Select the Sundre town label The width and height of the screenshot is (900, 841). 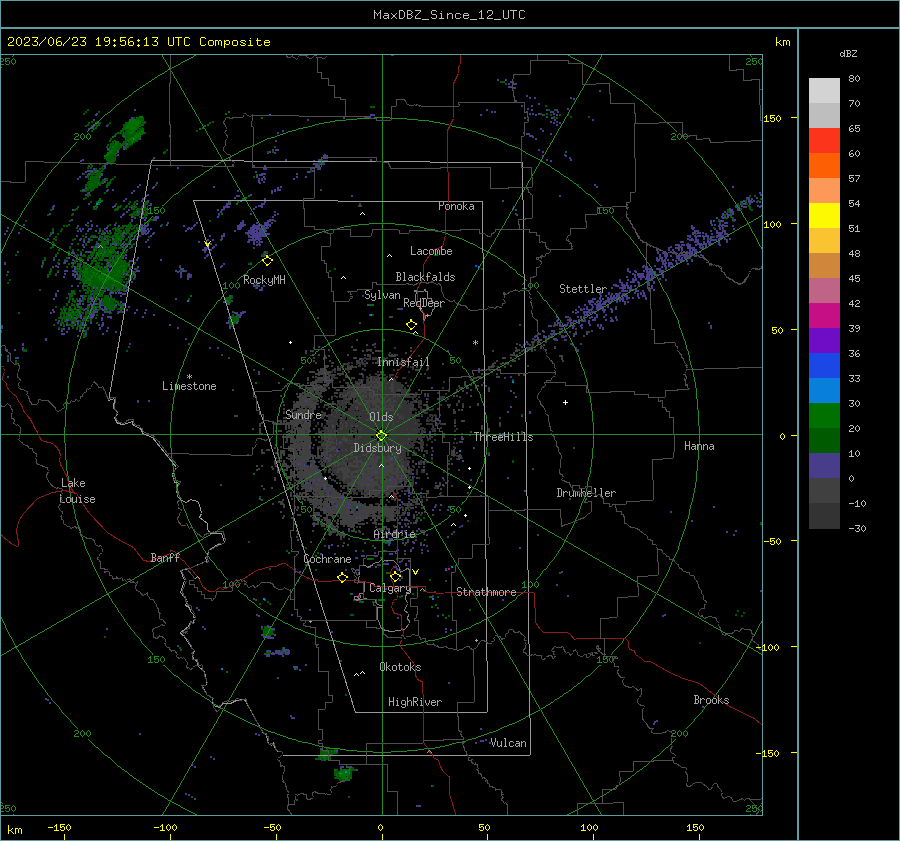(x=303, y=414)
